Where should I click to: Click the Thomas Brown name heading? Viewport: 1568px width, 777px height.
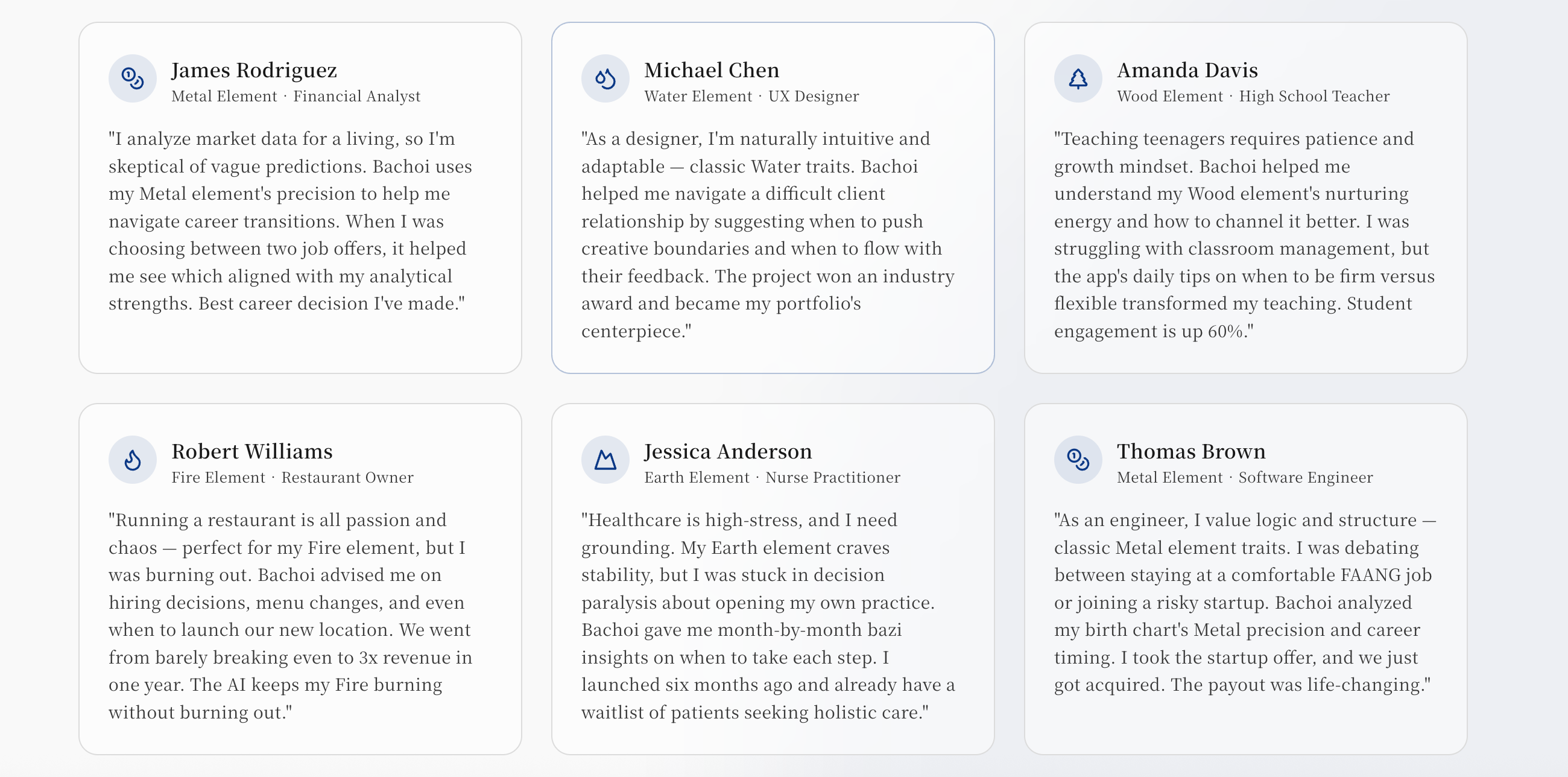[x=1191, y=451]
